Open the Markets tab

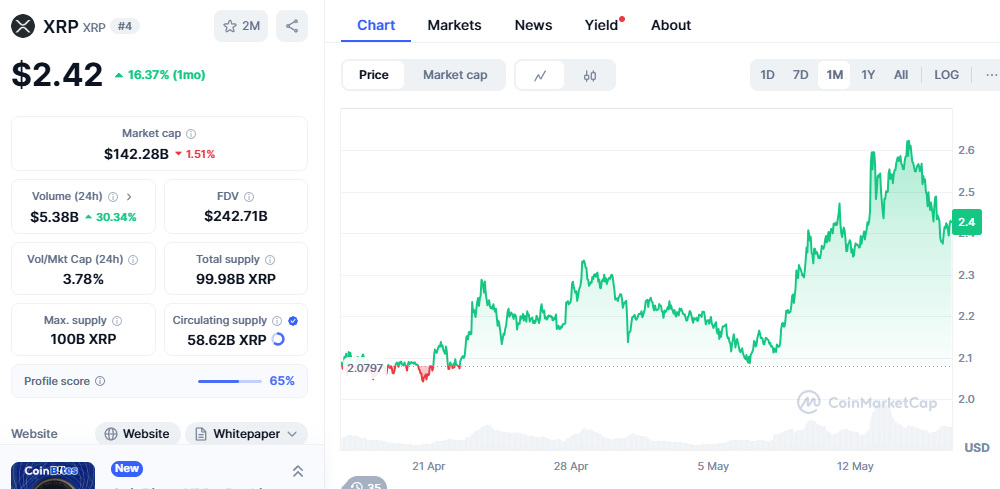click(455, 26)
